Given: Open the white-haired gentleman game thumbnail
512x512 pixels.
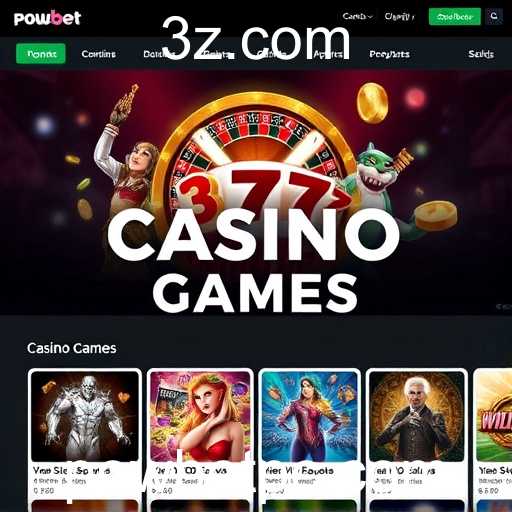Looking at the screenshot, I should 417,417.
